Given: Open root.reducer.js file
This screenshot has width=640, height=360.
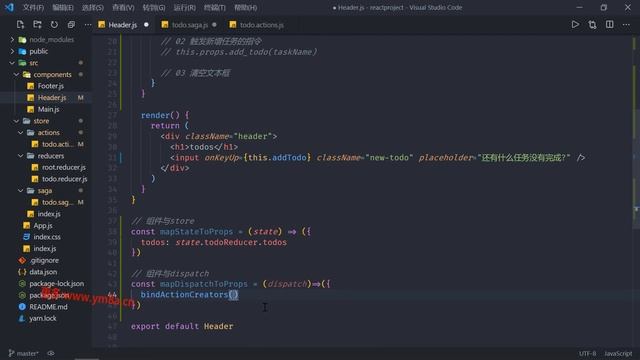Looking at the screenshot, I should (x=64, y=167).
